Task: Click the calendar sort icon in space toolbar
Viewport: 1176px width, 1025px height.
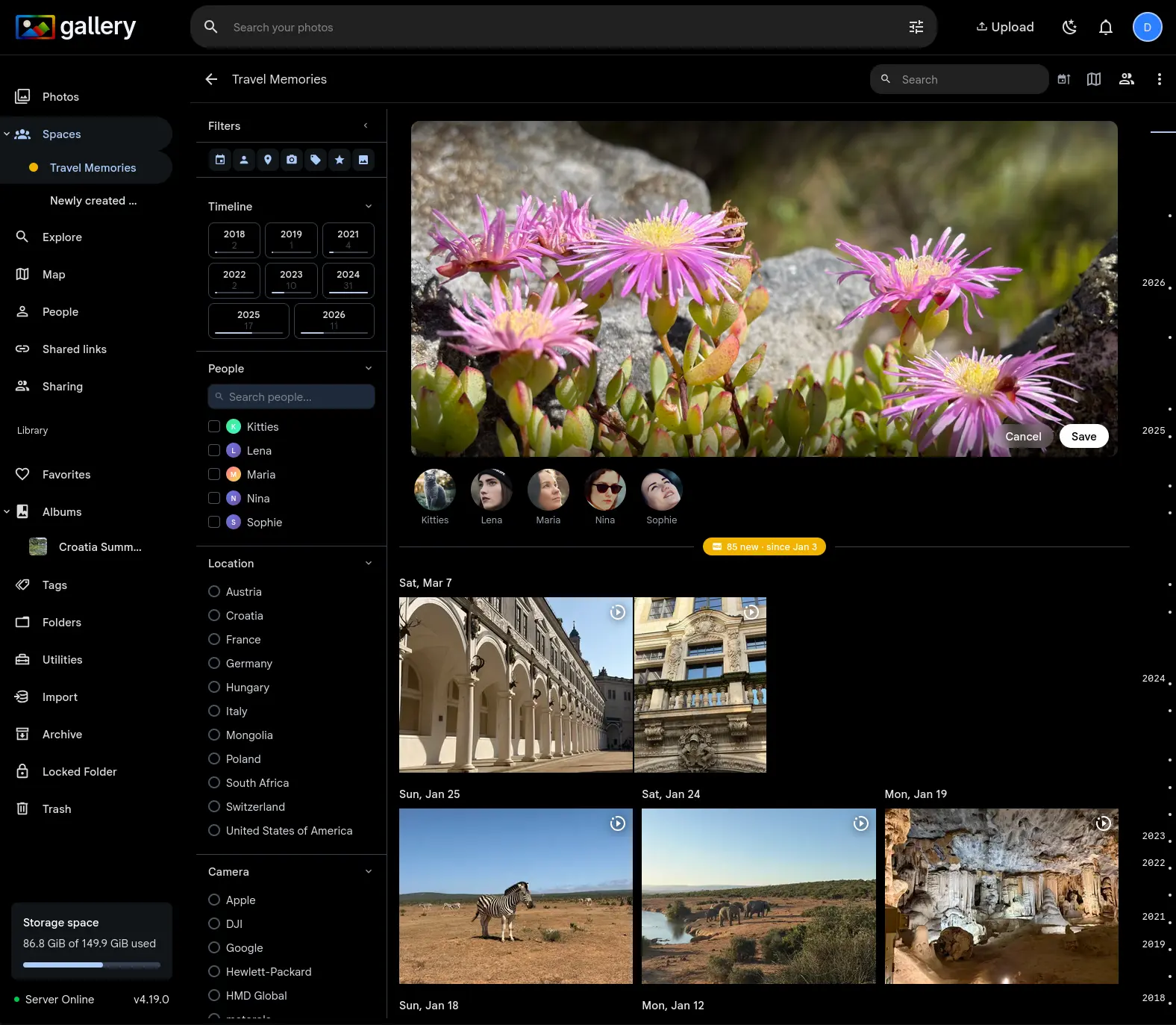Action: [1064, 79]
